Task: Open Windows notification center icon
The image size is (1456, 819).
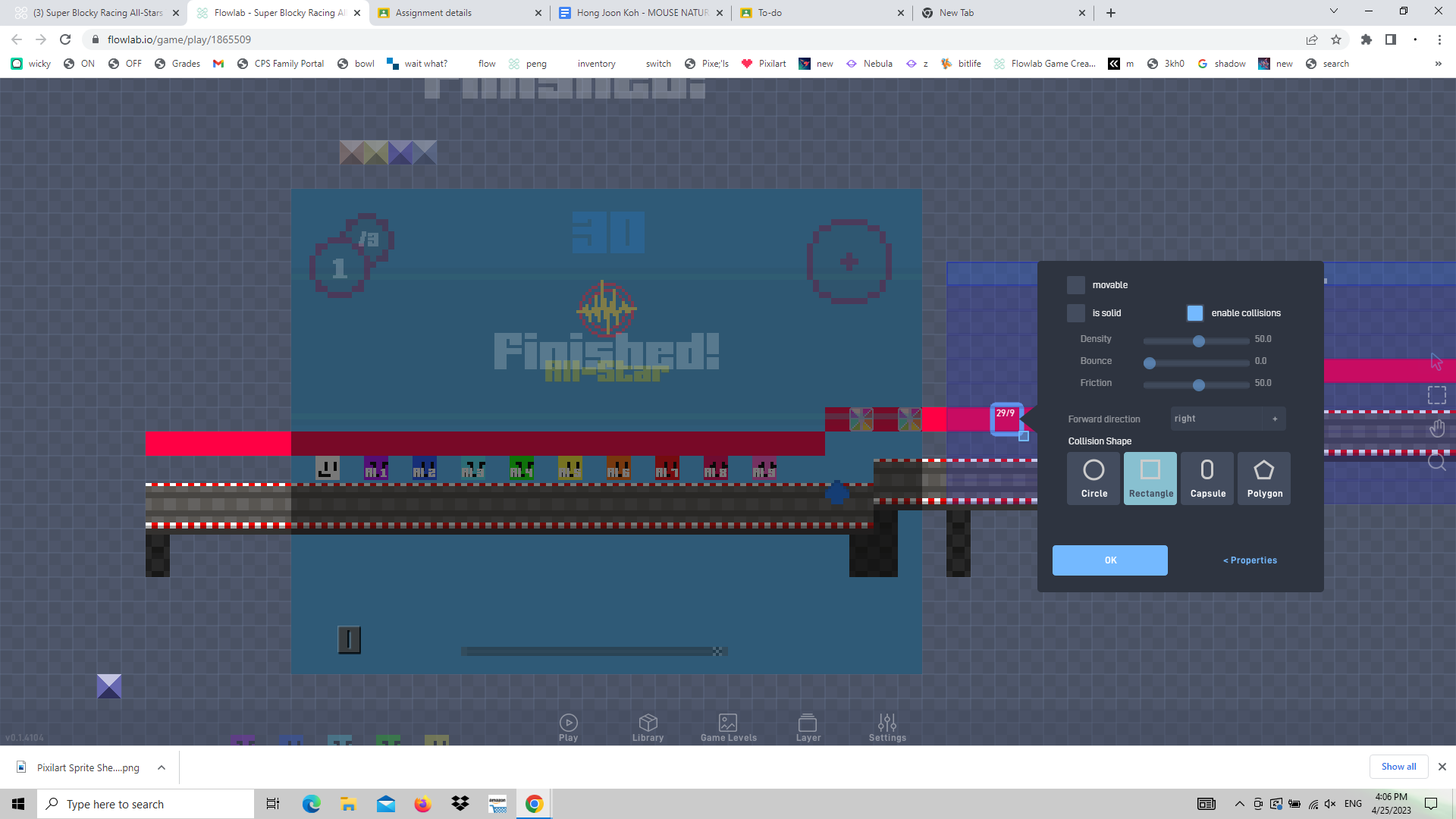Action: (x=1431, y=804)
